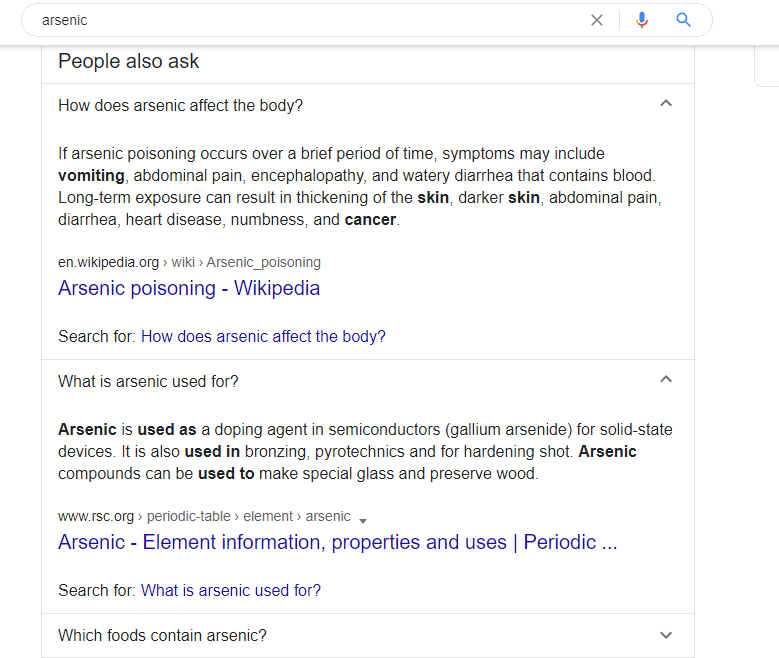
Task: Open "Arsenic poisoning - Wikipedia" link
Action: (x=189, y=288)
